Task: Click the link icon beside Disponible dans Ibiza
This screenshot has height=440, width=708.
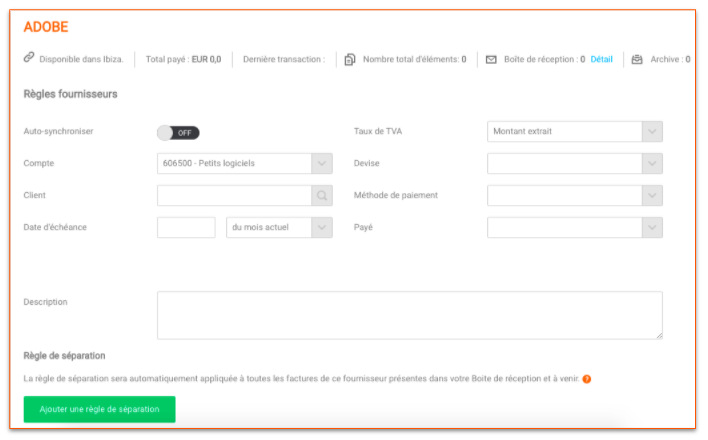Action: click(x=29, y=58)
